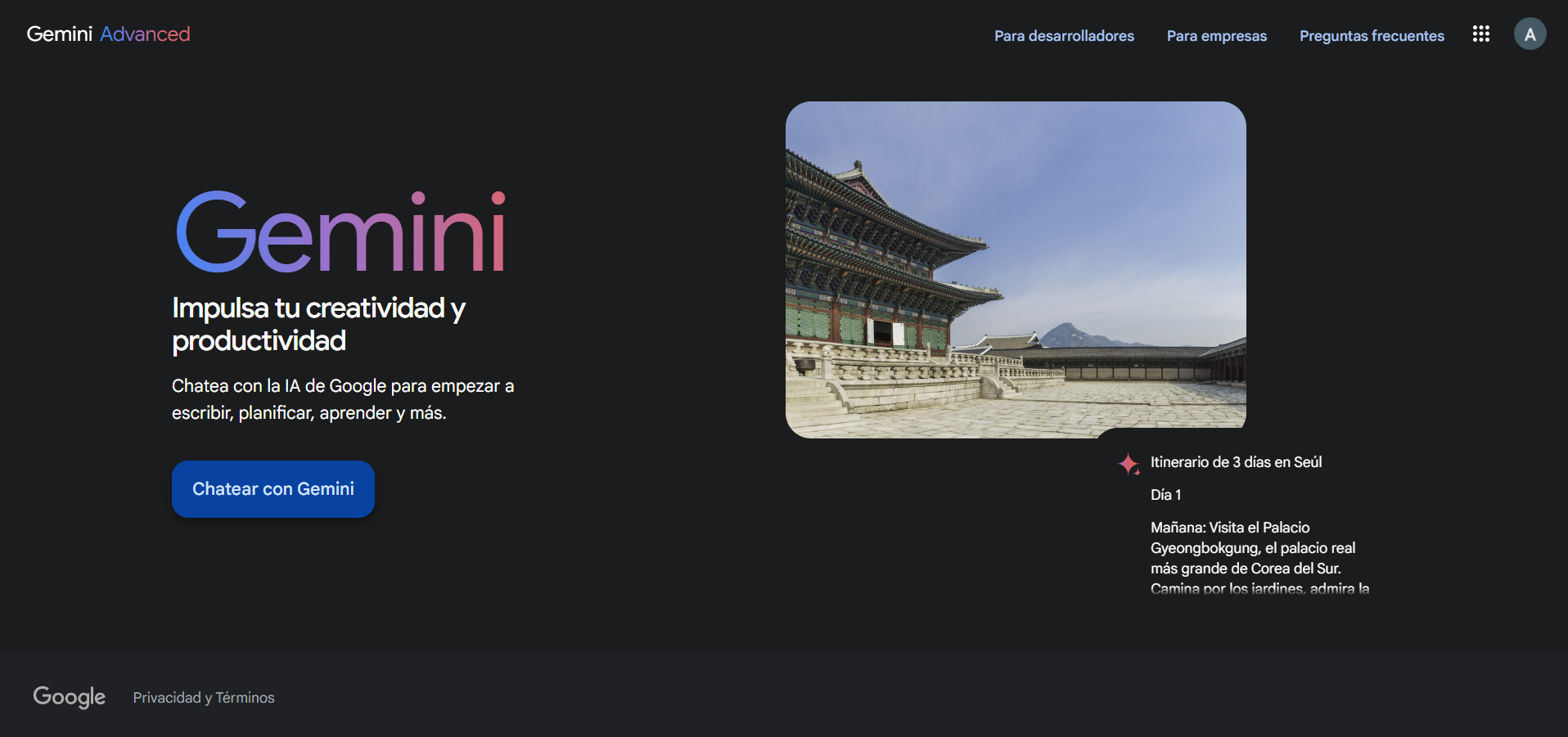The height and width of the screenshot is (737, 1568).
Task: Click the account avatar labeled A
Action: coord(1530,34)
